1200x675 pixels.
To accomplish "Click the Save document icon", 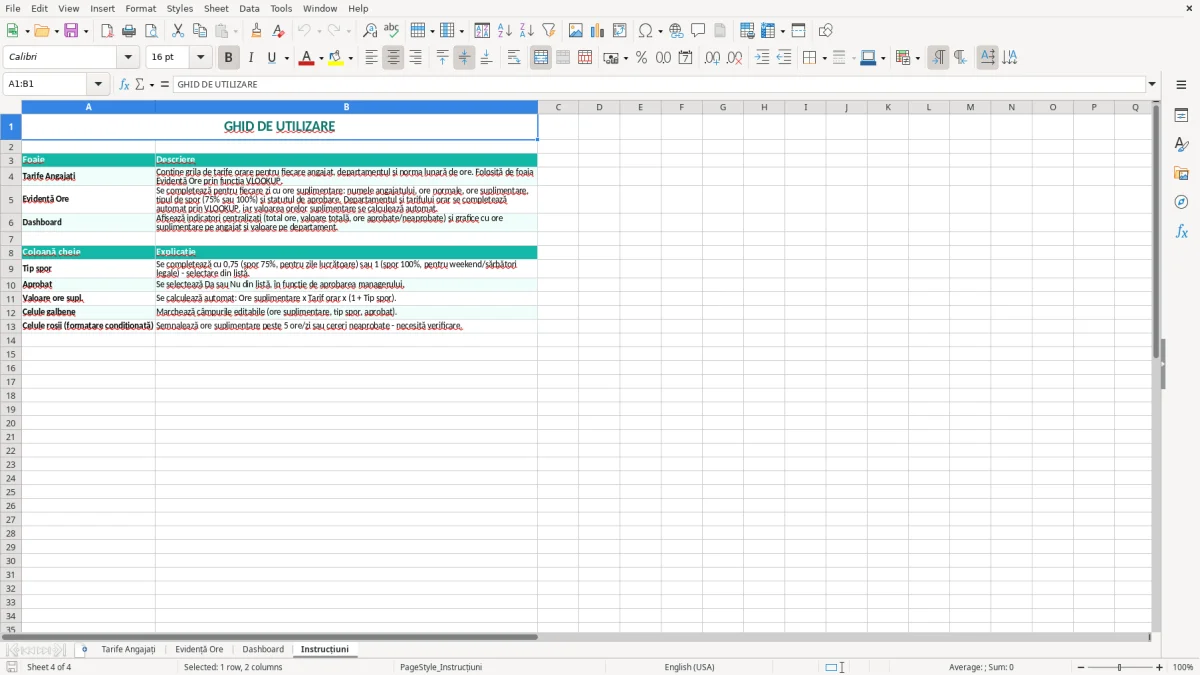I will tap(71, 31).
